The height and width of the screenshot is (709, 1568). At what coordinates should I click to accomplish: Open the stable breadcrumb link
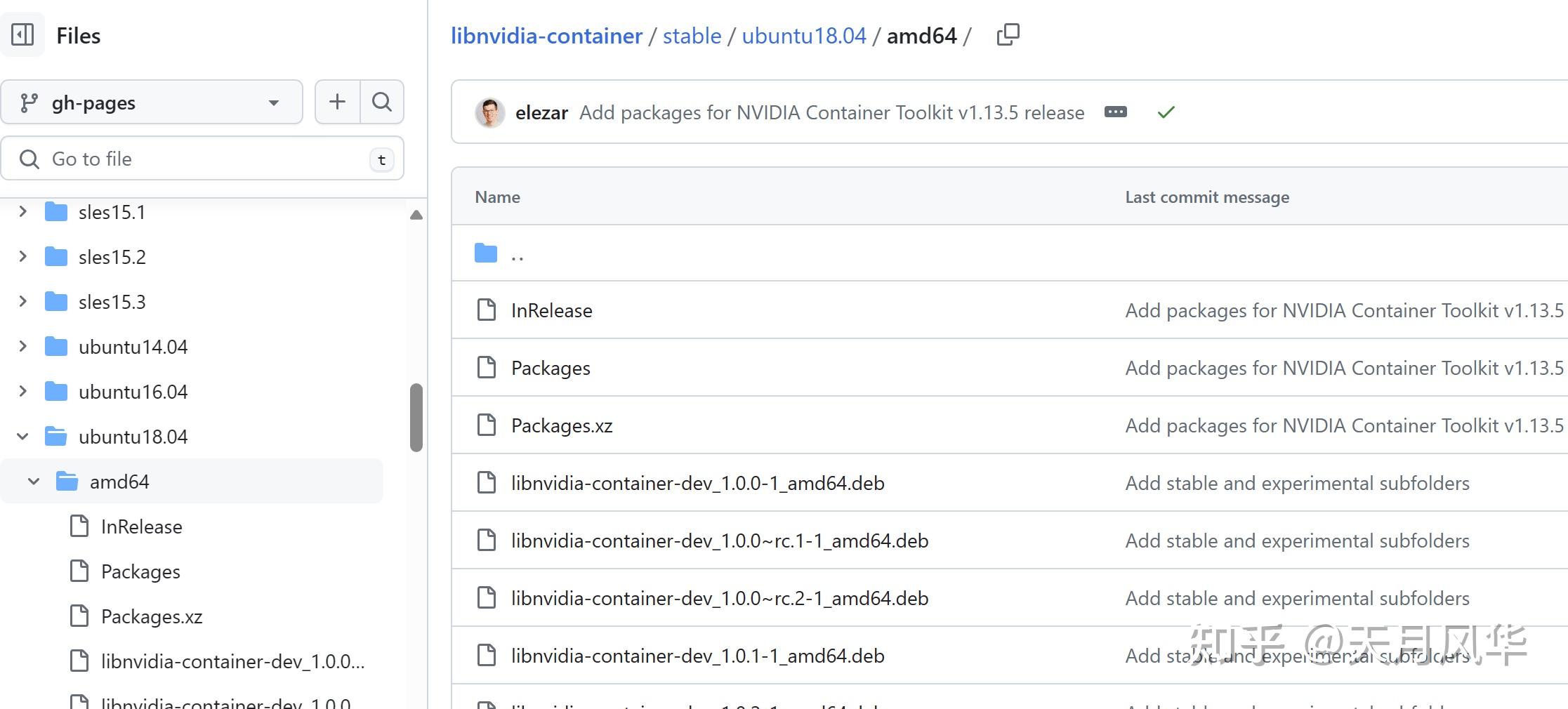pyautogui.click(x=692, y=35)
